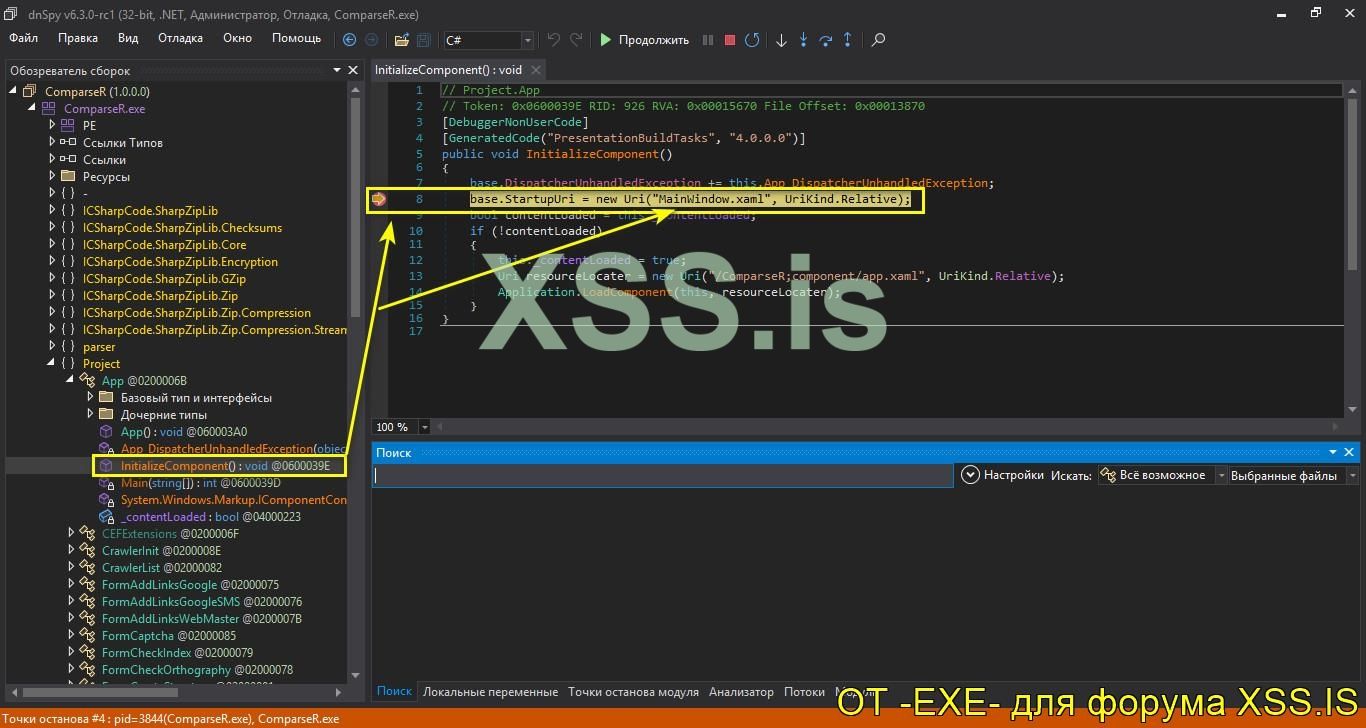The width and height of the screenshot is (1366, 728).
Task: Open the C# language dropdown
Action: (x=527, y=40)
